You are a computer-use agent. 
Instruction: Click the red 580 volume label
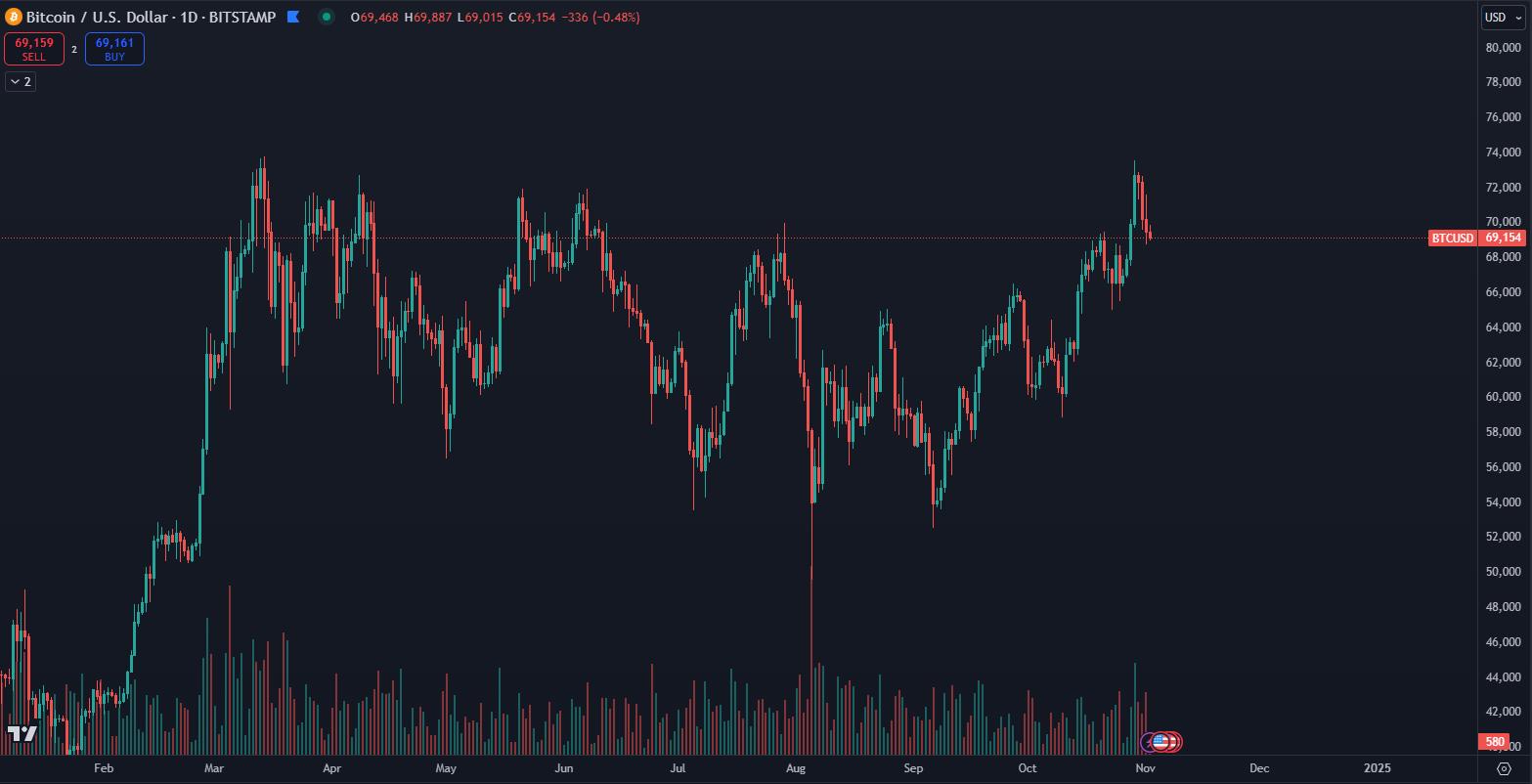coord(1495,742)
